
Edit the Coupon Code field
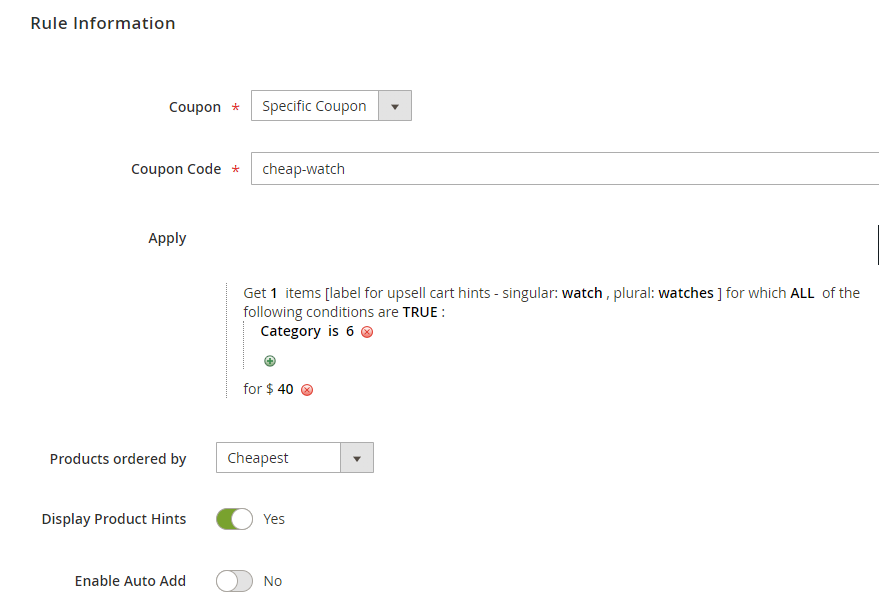coord(565,168)
